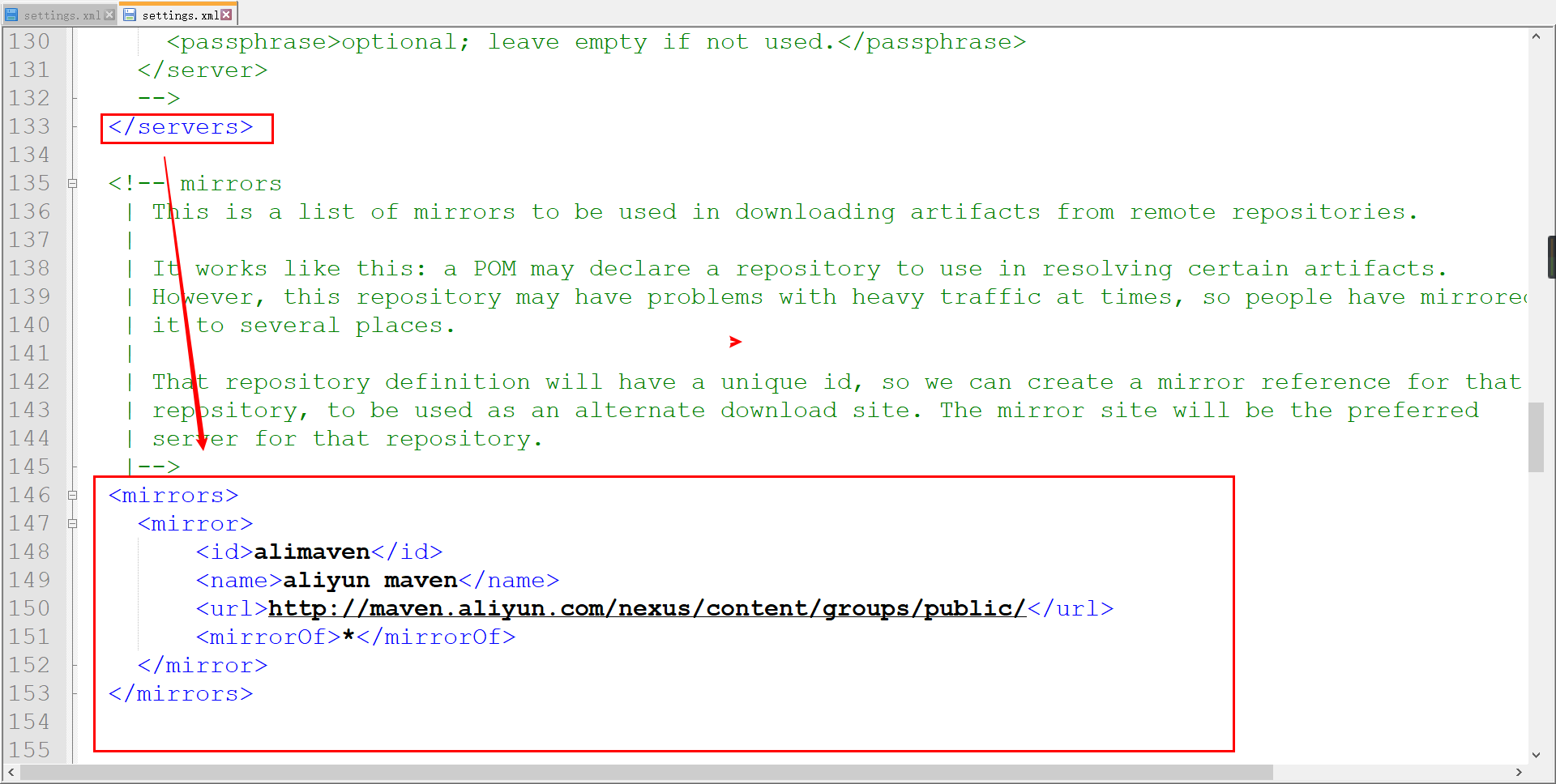The height and width of the screenshot is (784, 1556).
Task: Click the </passphrase> closing tag
Action: click(932, 42)
